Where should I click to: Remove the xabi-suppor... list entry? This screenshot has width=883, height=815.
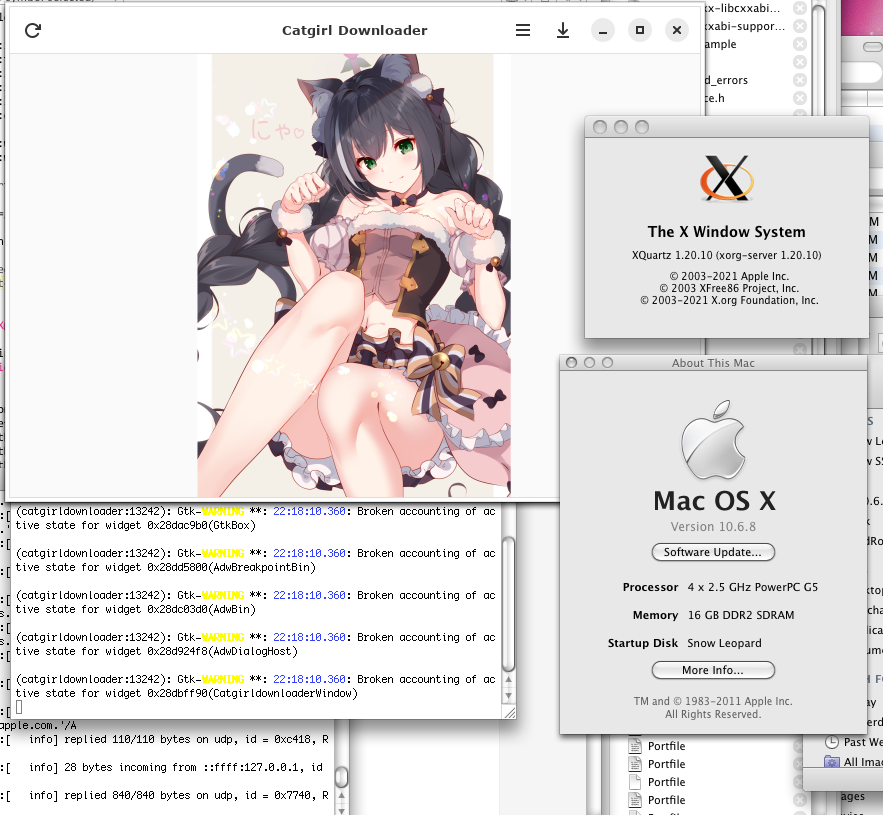800,26
